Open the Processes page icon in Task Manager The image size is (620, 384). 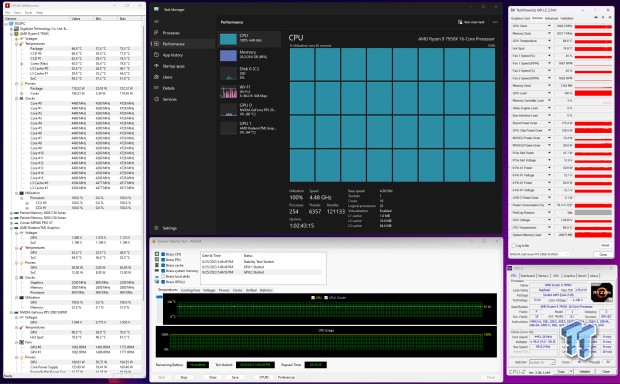[156, 32]
